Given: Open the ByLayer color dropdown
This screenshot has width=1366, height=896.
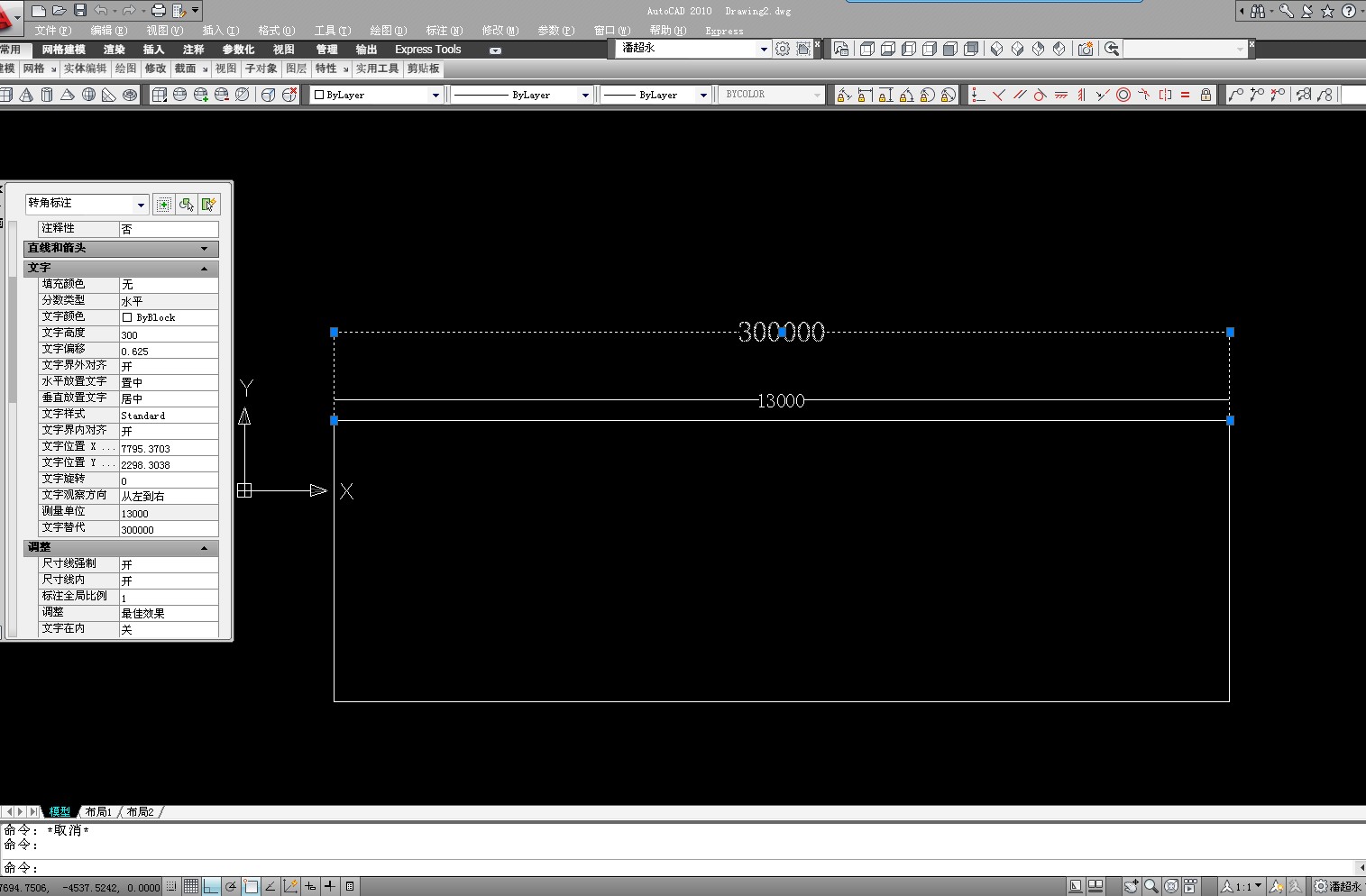Looking at the screenshot, I should coord(435,95).
